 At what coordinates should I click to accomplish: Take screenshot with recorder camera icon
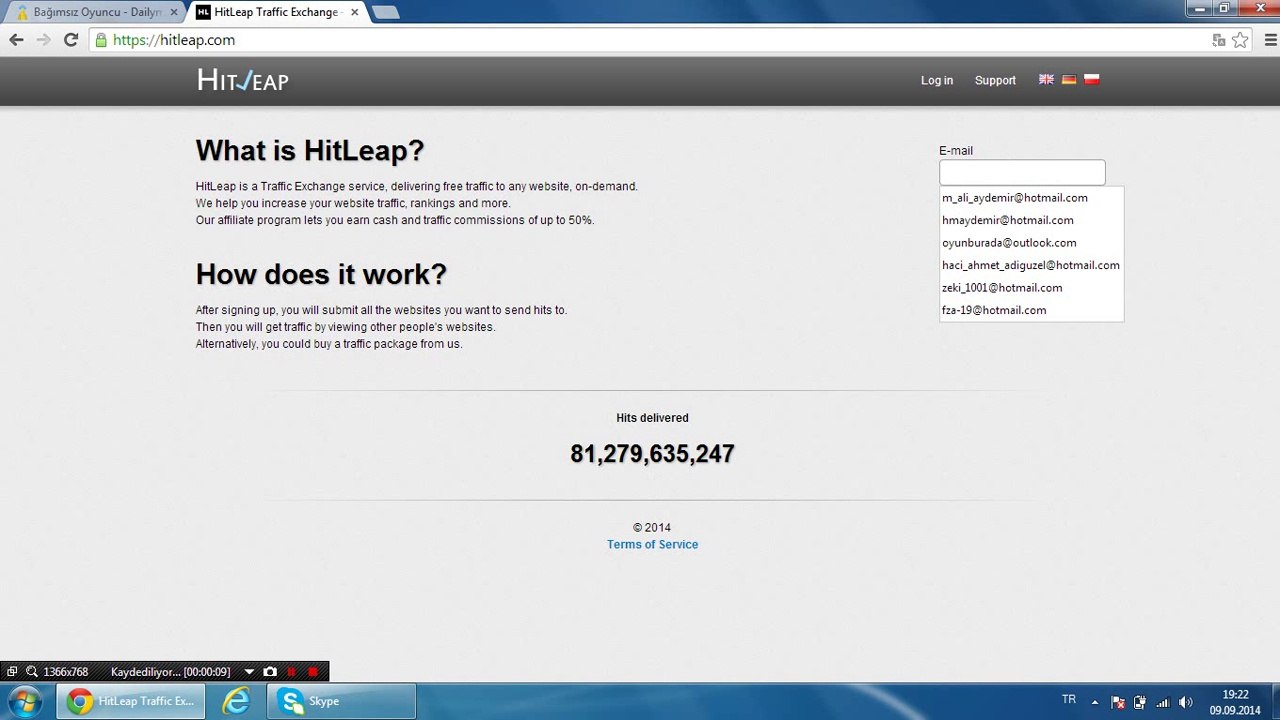click(x=270, y=672)
